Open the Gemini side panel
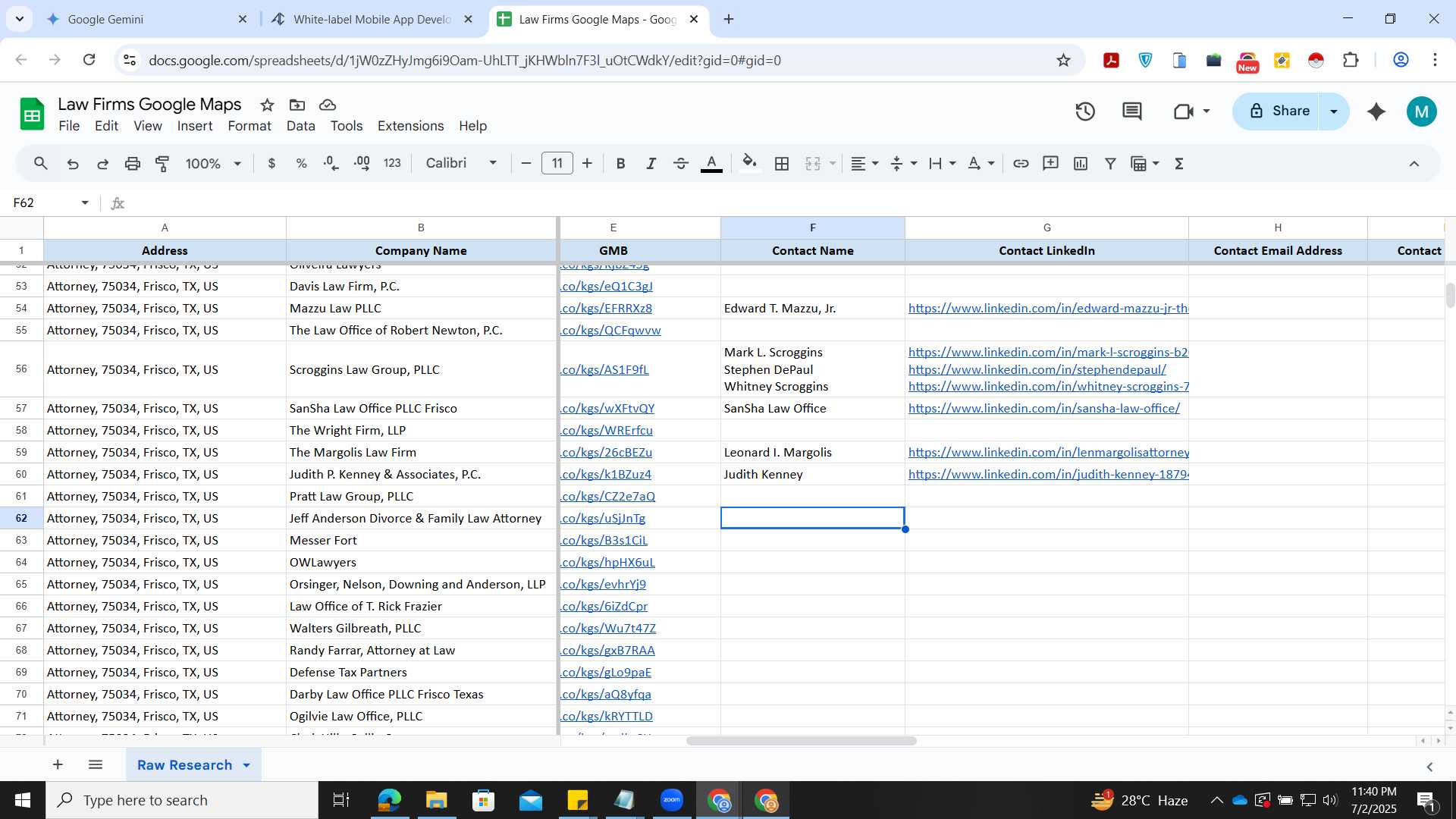 (1376, 111)
